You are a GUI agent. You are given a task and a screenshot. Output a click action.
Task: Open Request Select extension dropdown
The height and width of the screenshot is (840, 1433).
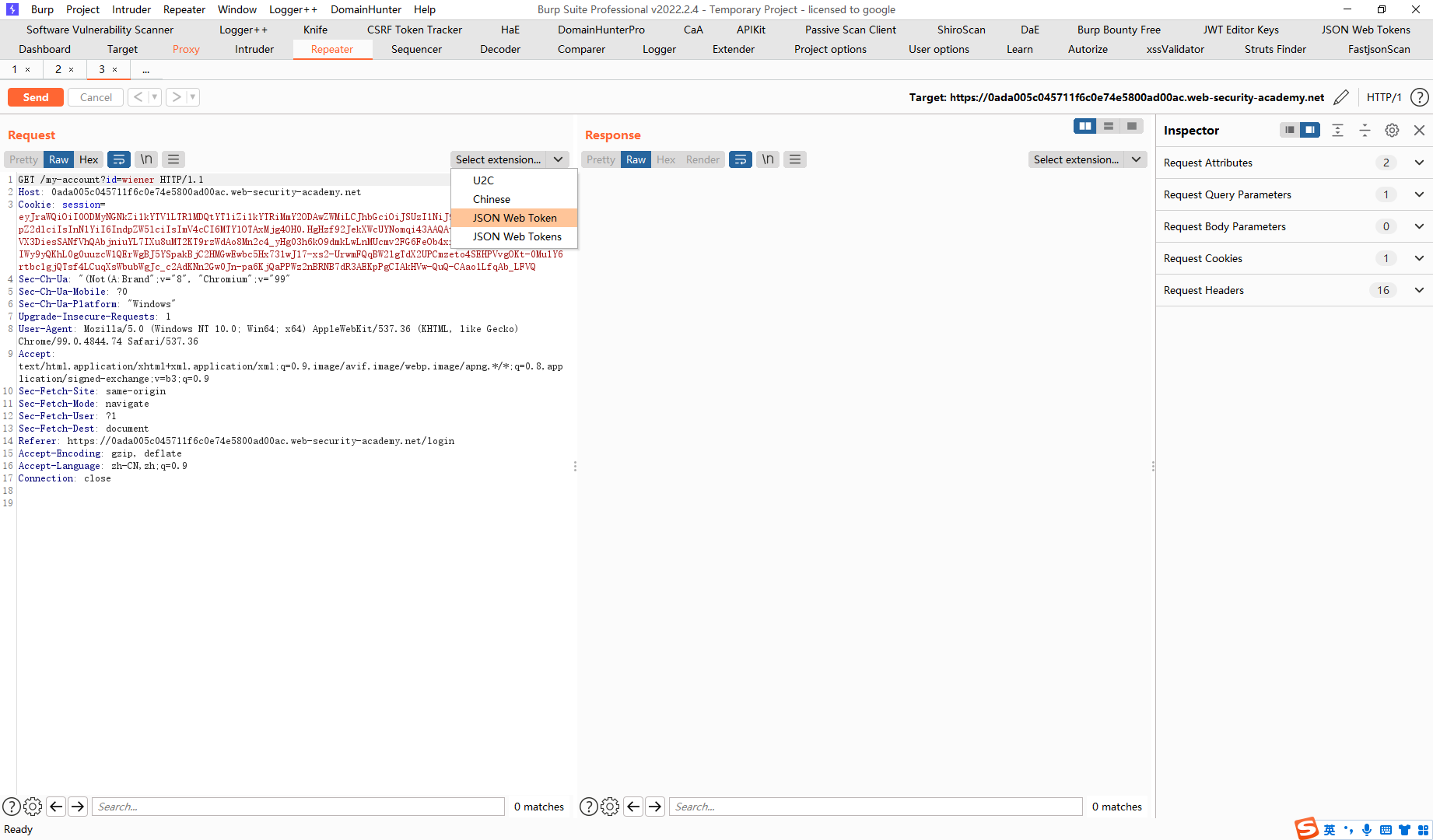(x=510, y=159)
